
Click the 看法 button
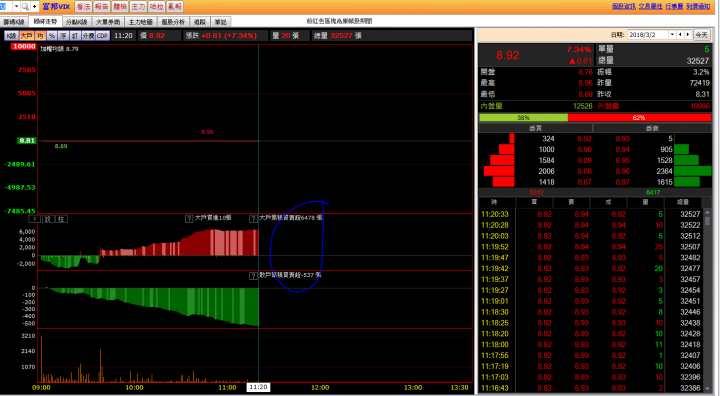83,6
